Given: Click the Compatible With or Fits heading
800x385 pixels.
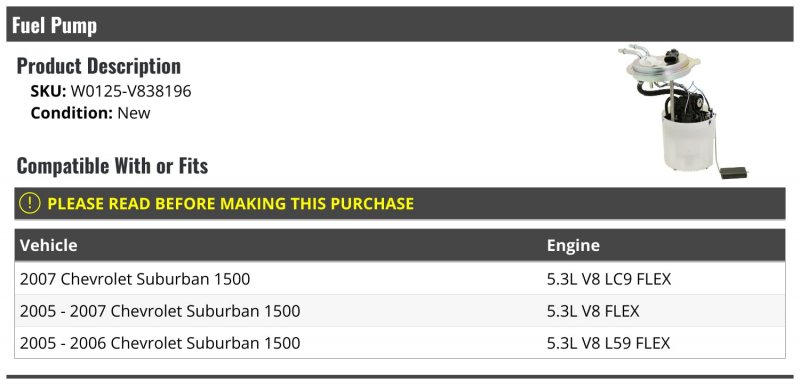Looking at the screenshot, I should click(112, 166).
